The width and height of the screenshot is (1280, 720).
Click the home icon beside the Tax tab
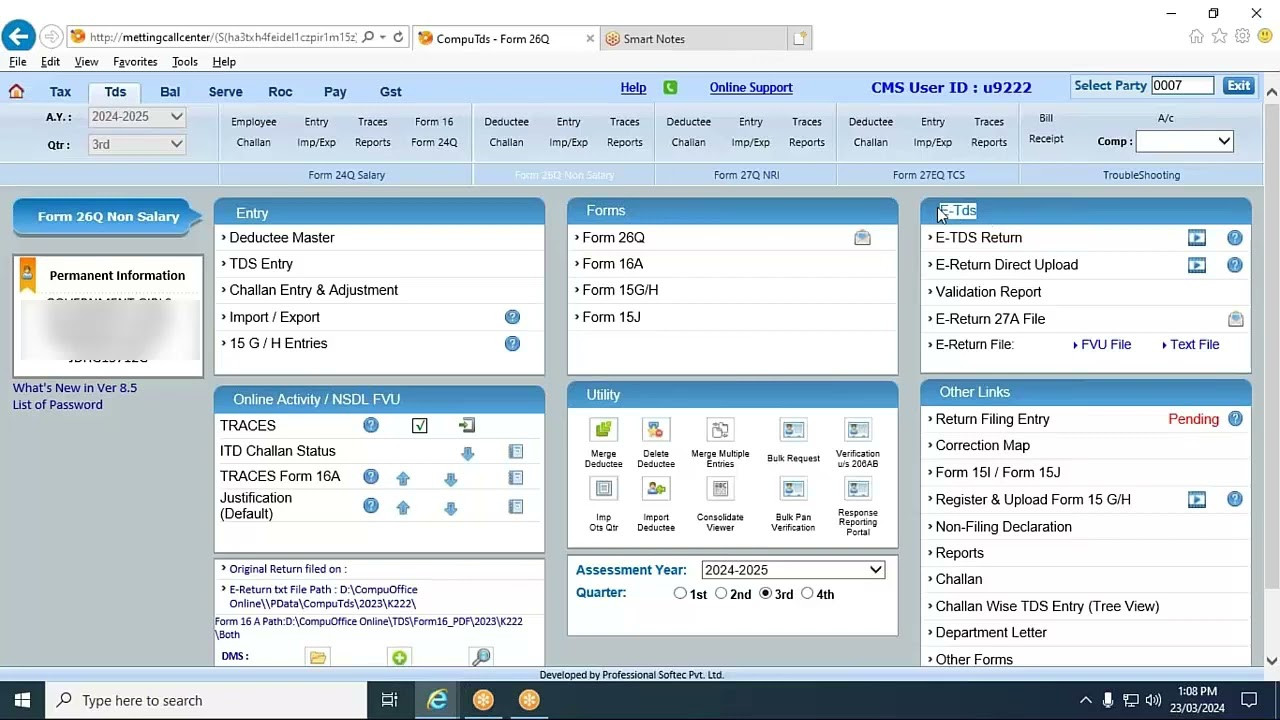click(16, 92)
